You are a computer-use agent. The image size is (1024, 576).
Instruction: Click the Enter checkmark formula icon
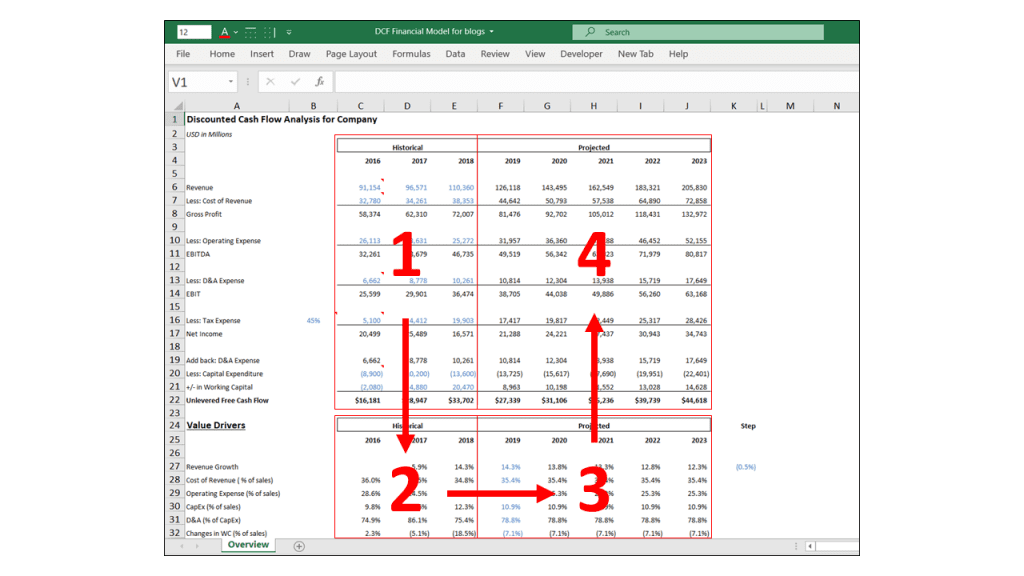click(295, 82)
